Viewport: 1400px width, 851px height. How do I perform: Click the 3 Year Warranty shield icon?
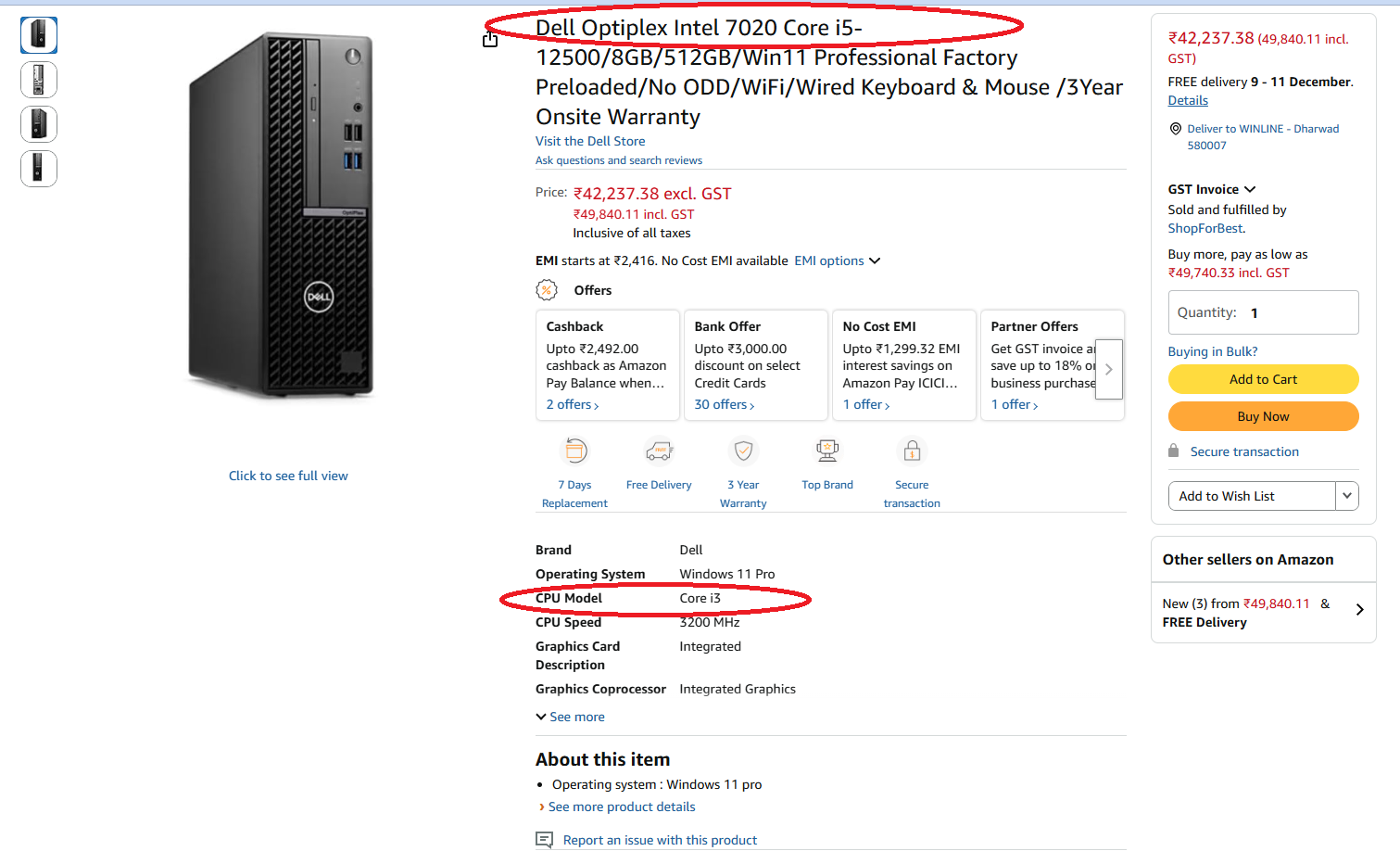(743, 451)
